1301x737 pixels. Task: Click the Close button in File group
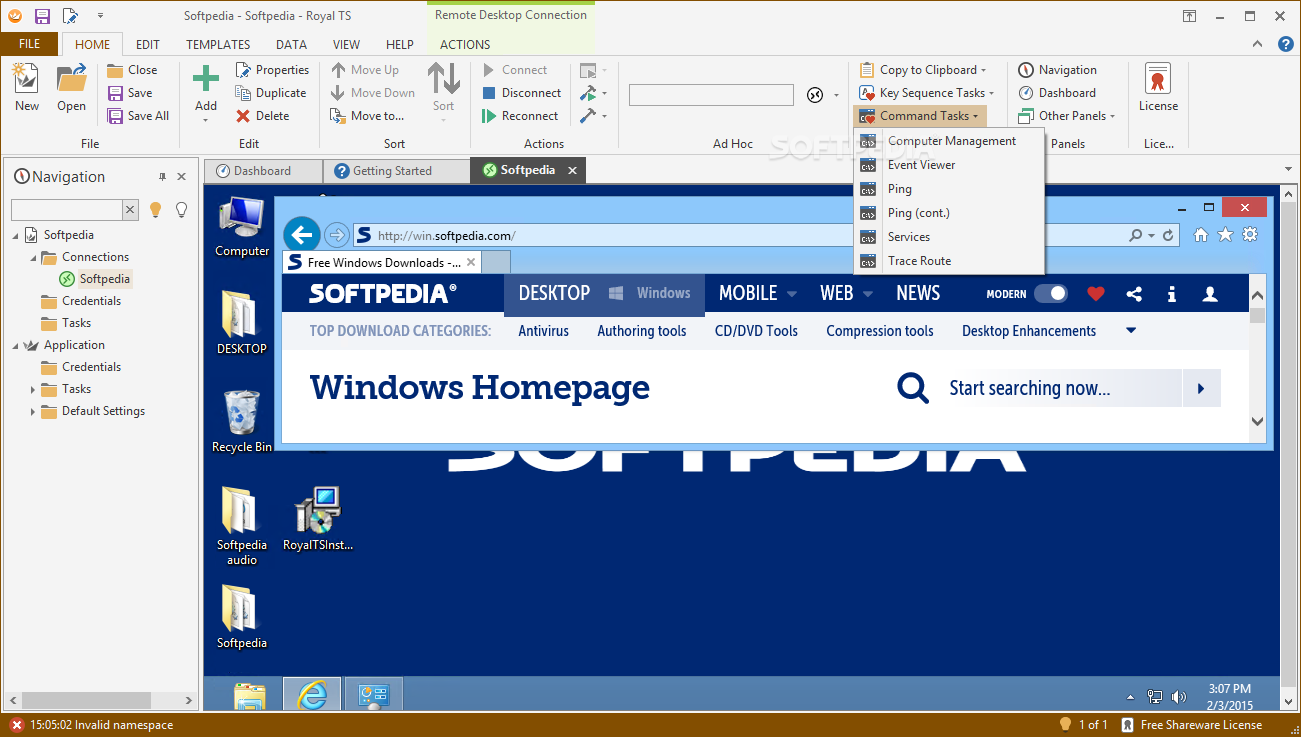132,70
